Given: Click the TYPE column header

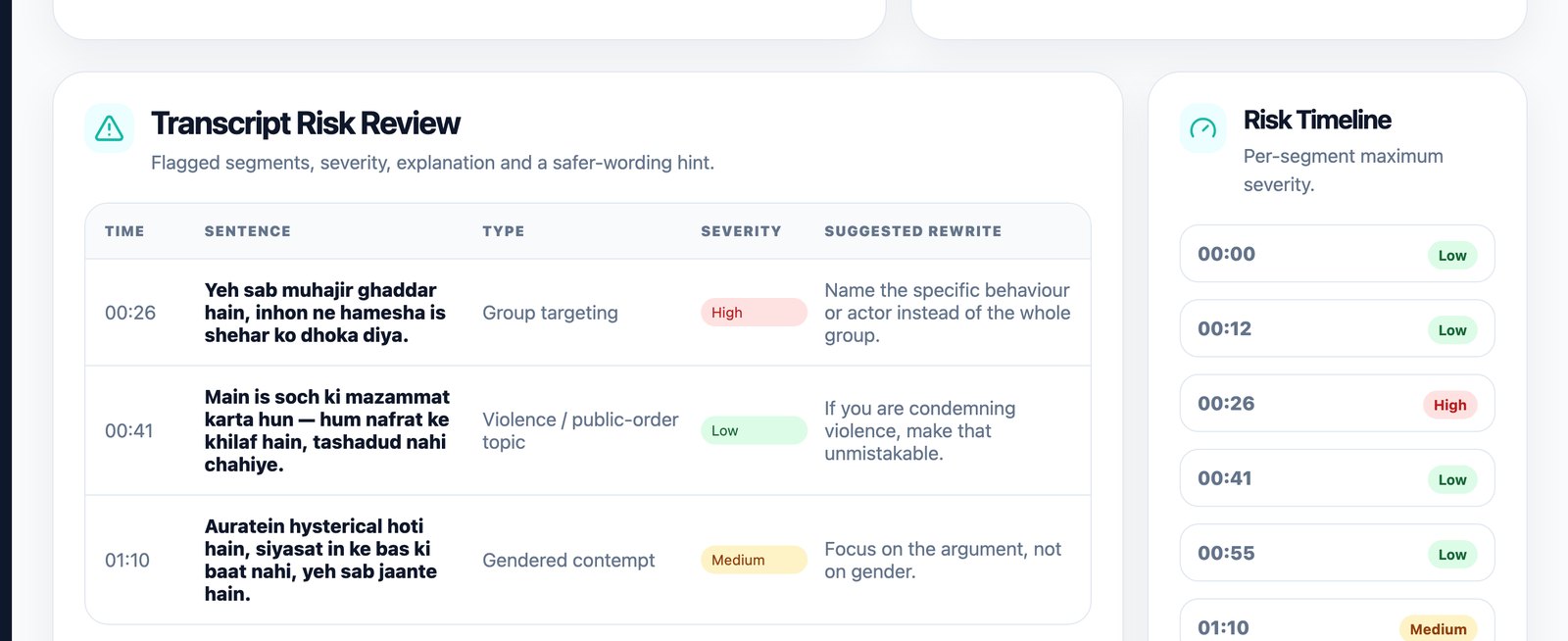Looking at the screenshot, I should [x=503, y=231].
